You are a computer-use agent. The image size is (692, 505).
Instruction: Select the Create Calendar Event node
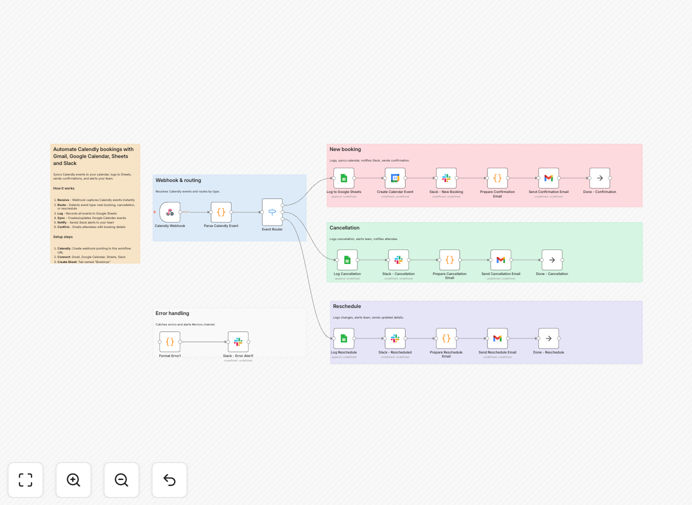(x=395, y=178)
